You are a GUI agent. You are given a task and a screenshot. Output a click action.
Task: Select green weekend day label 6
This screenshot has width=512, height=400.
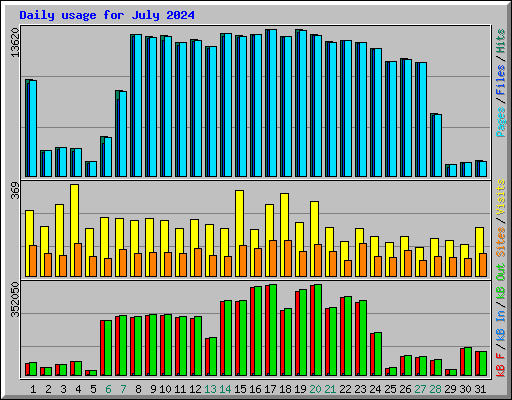[x=108, y=389]
